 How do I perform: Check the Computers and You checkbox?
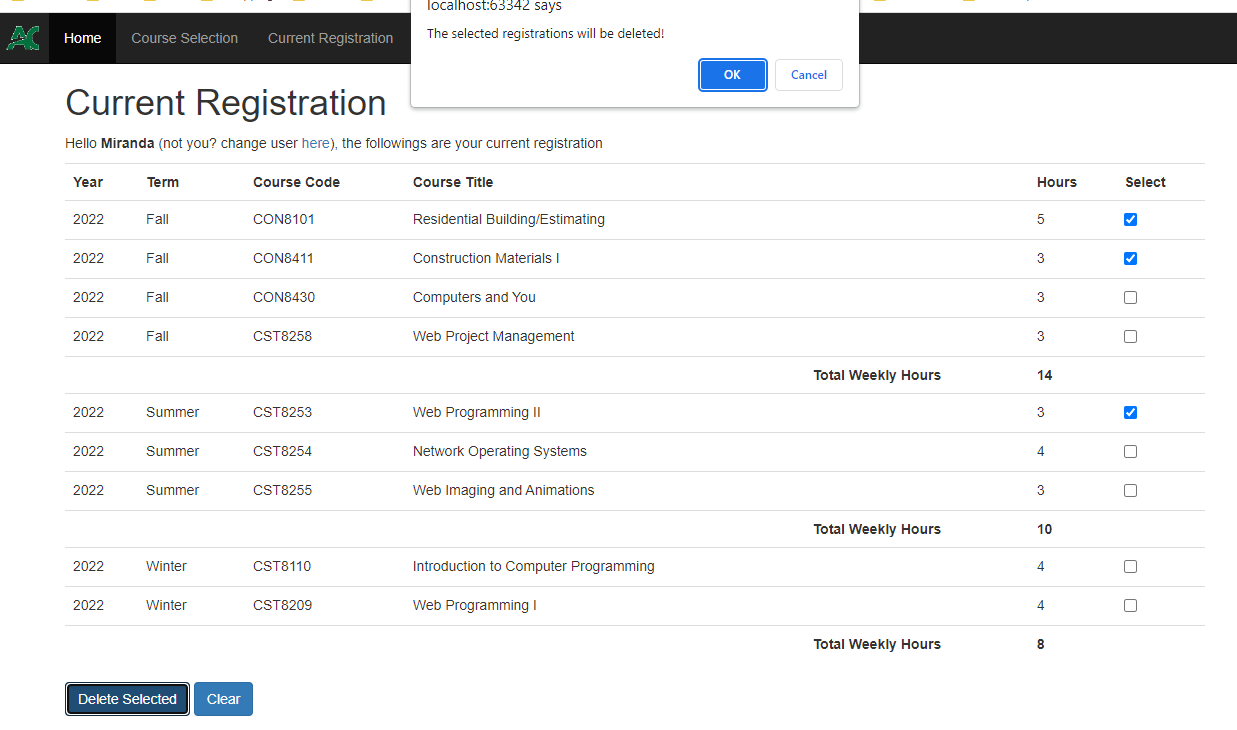tap(1130, 297)
